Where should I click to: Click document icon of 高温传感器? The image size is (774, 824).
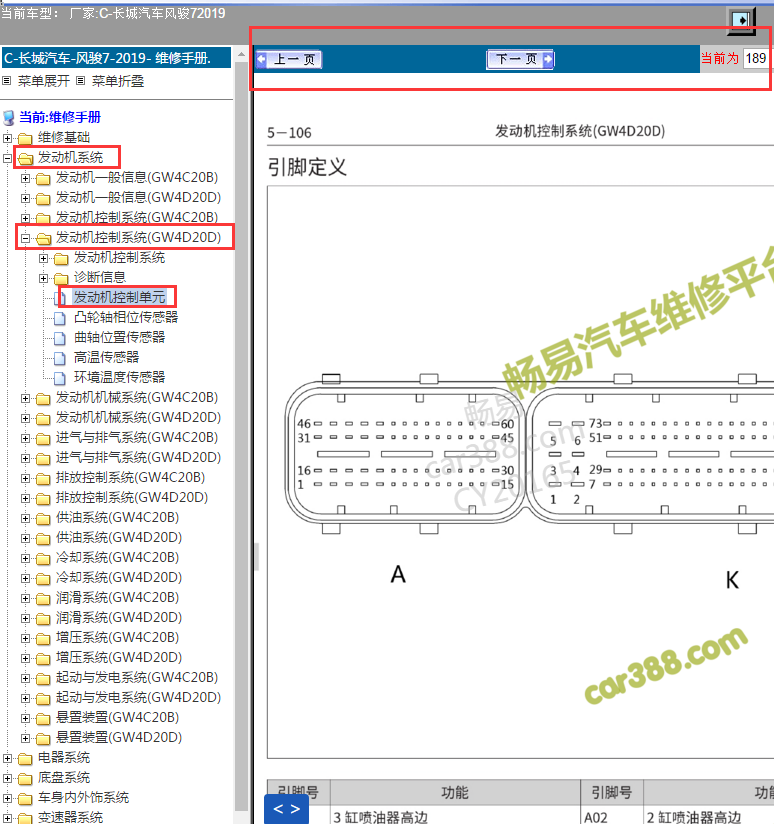pos(60,358)
